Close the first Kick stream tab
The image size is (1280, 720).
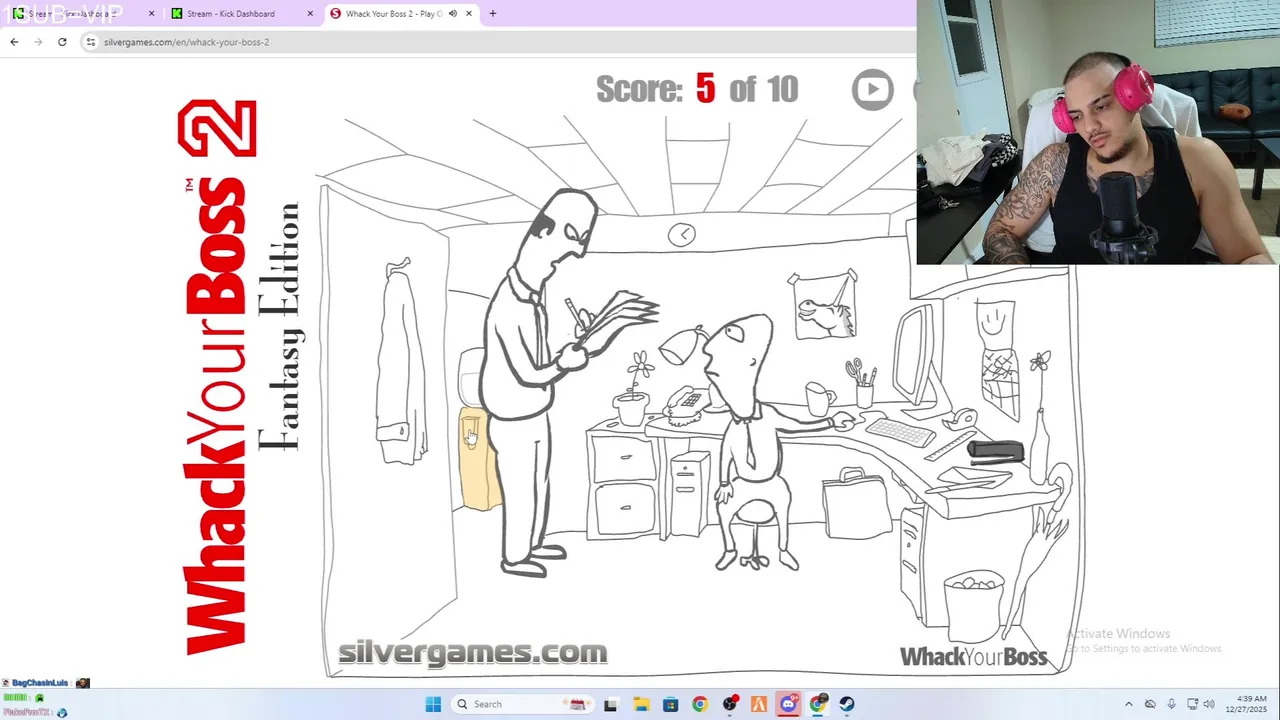click(152, 14)
